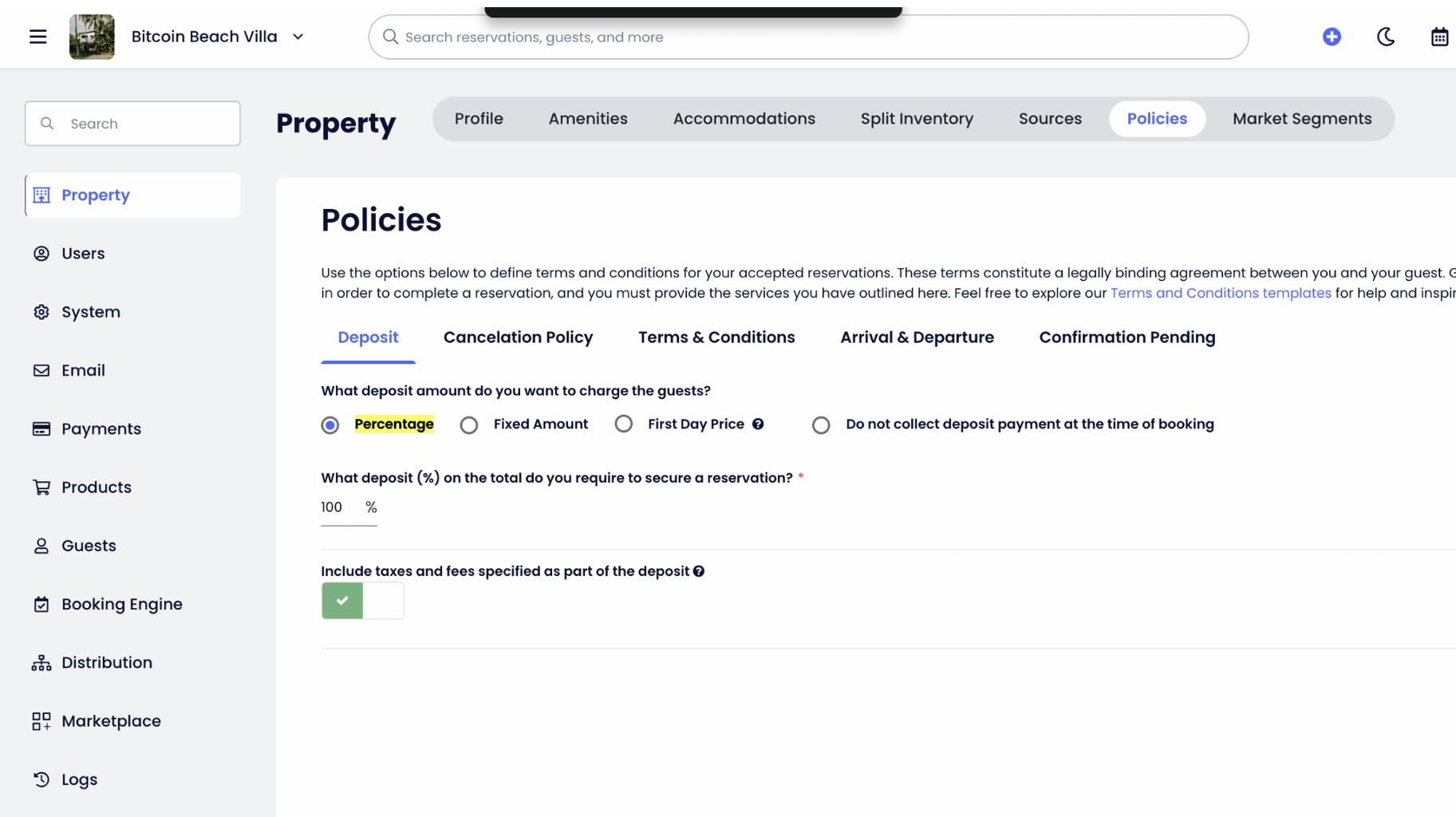Click the blue plus add icon
Viewport: 1456px width, 817px height.
1331,37
